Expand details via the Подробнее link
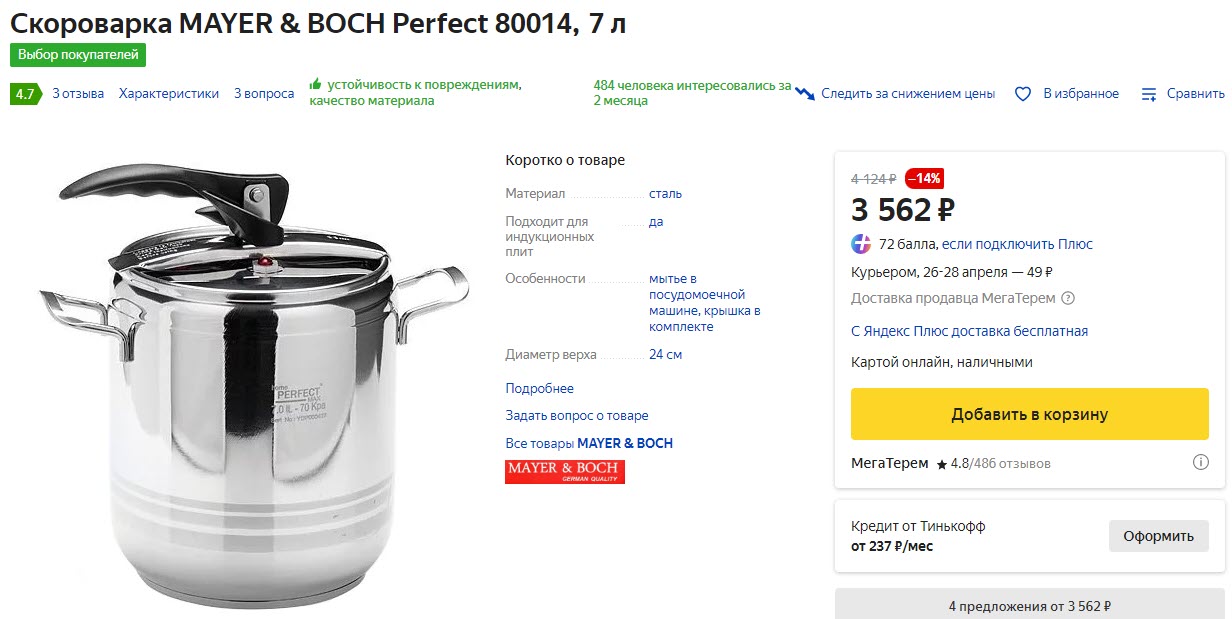 tap(539, 388)
